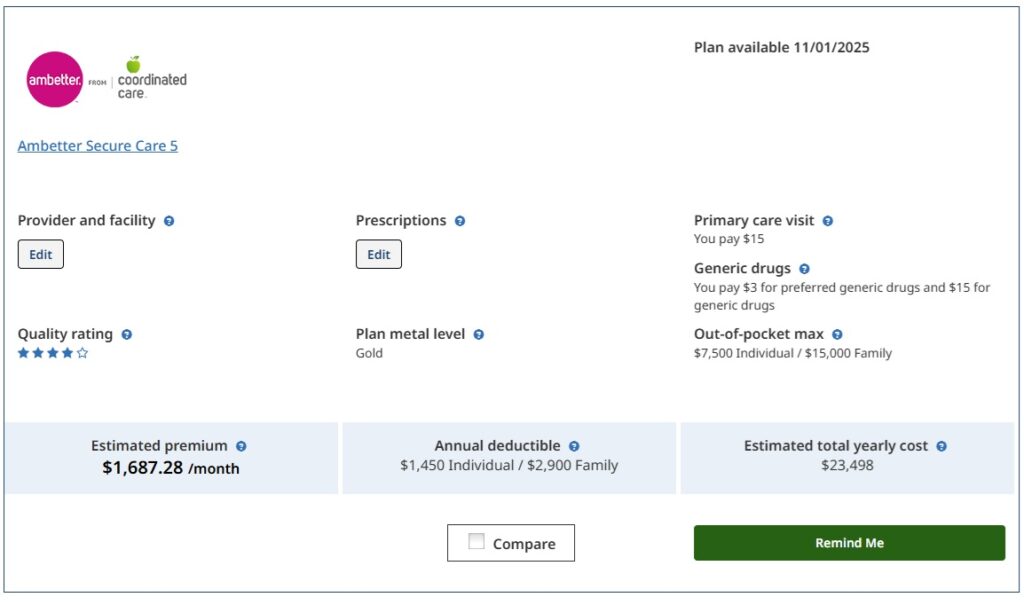Click the four-star quality rating
Viewport: 1024px width, 605px height.
(53, 353)
